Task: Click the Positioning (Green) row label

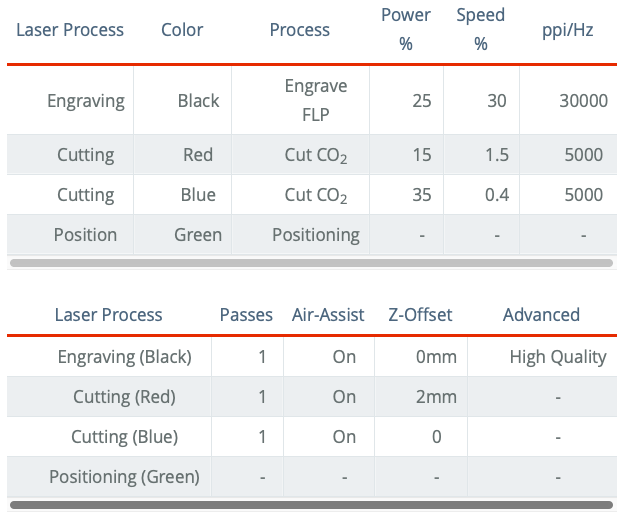Action: pyautogui.click(x=124, y=477)
